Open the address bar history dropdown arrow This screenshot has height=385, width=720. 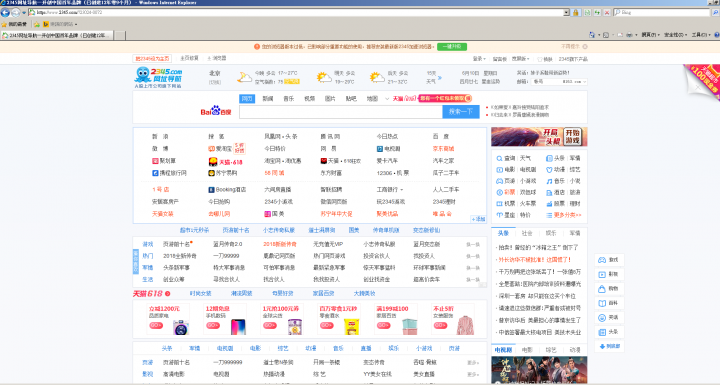pos(566,13)
